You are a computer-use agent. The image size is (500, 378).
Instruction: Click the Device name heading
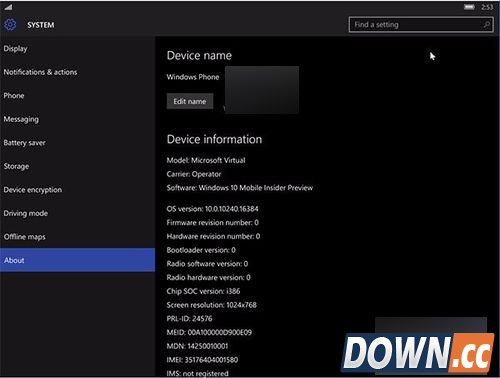point(199,55)
